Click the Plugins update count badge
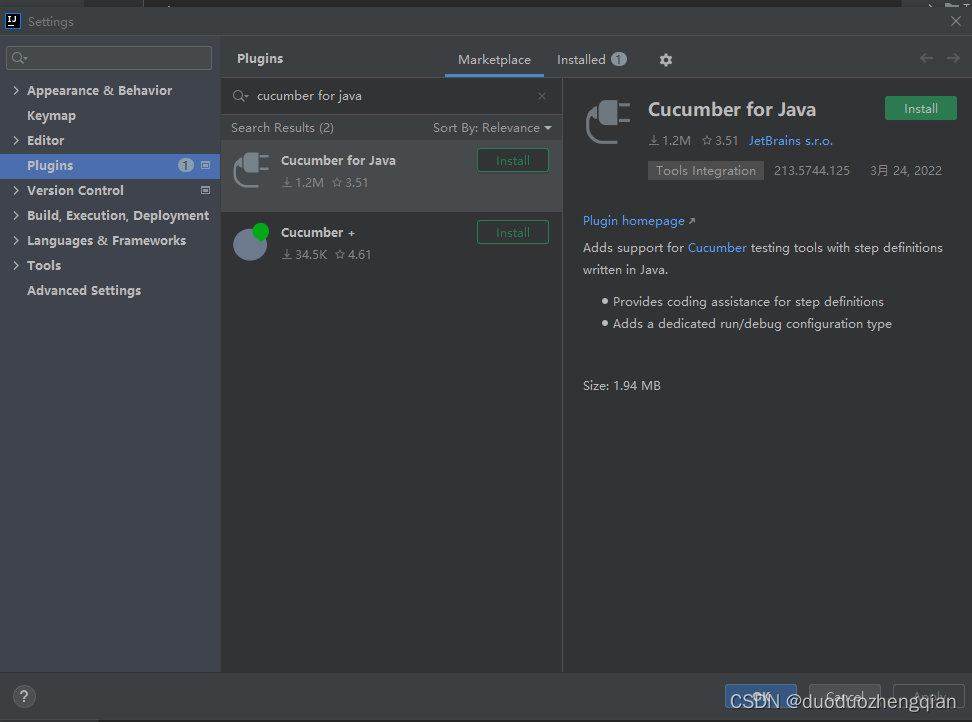The width and height of the screenshot is (972, 722). point(185,165)
